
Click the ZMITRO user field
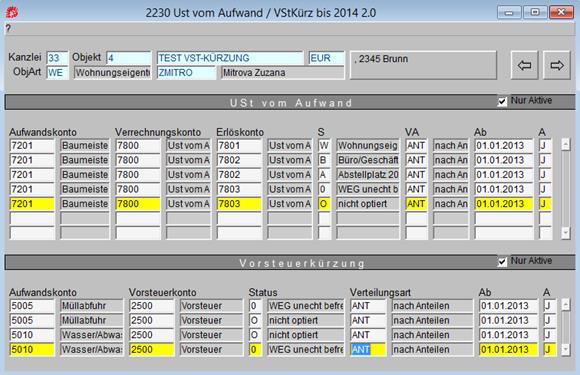[186, 72]
